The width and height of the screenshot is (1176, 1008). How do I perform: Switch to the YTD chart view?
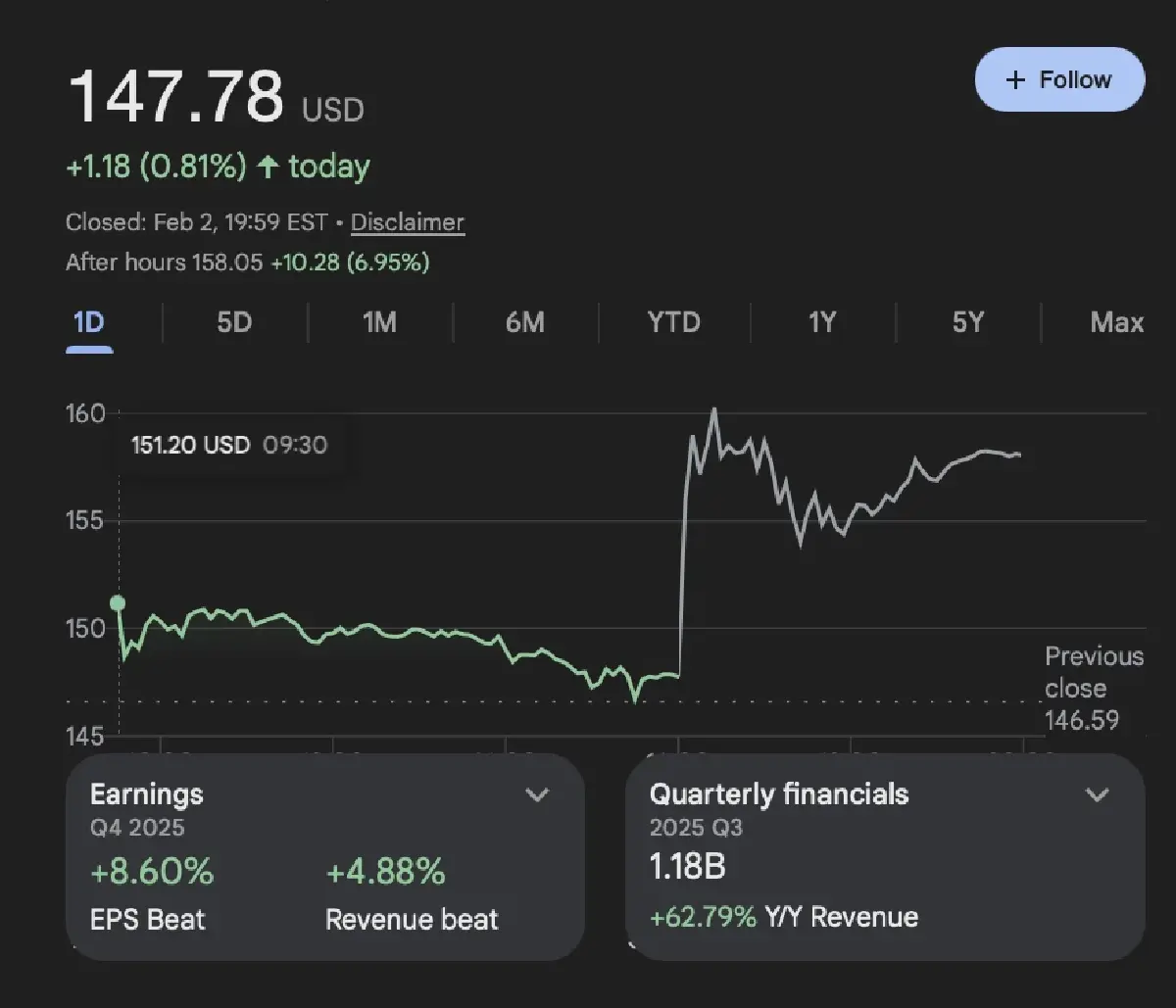click(x=673, y=322)
